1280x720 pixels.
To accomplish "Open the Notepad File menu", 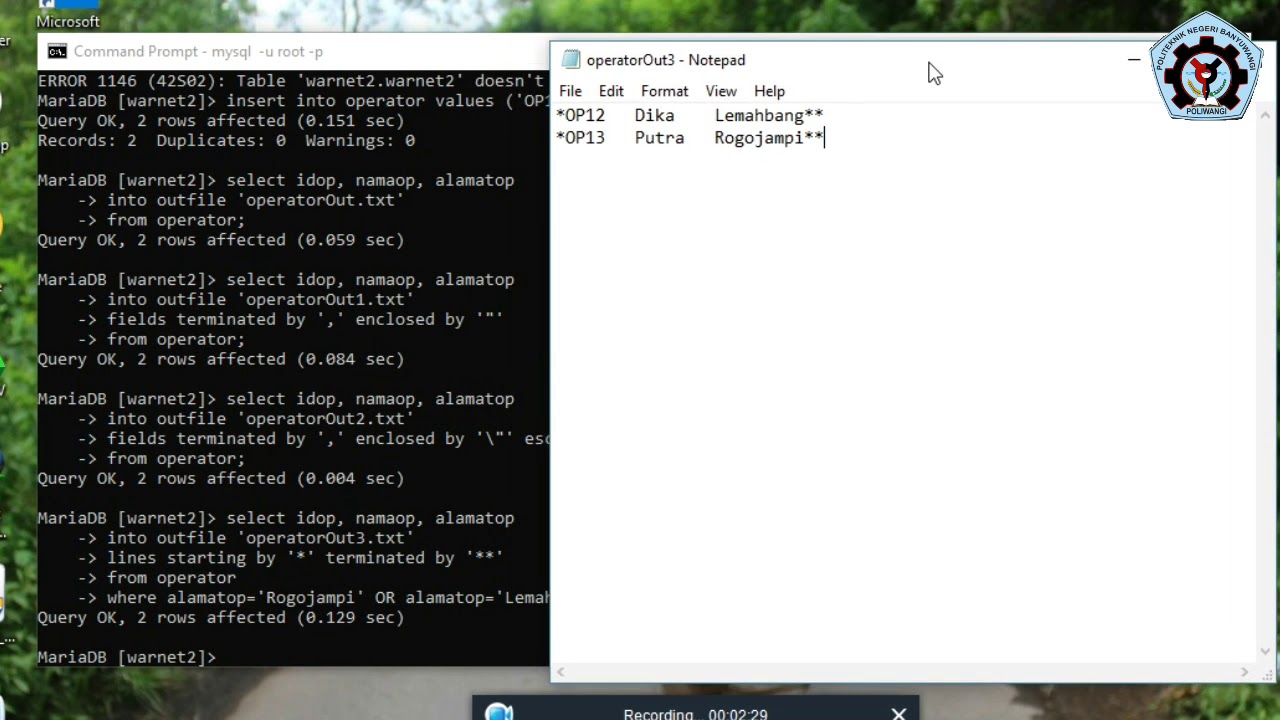I will [570, 91].
